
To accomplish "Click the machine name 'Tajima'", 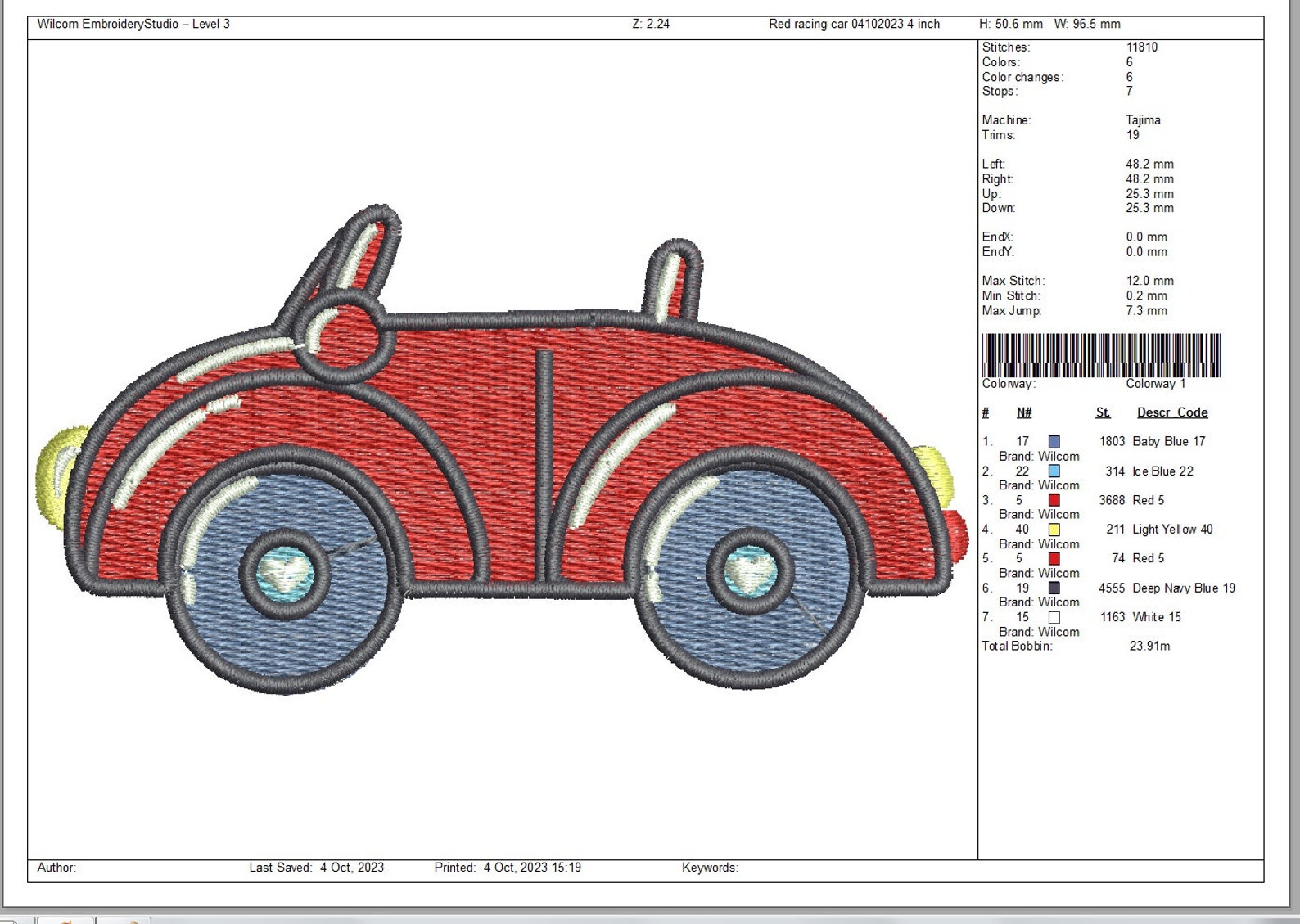I will [x=1143, y=120].
